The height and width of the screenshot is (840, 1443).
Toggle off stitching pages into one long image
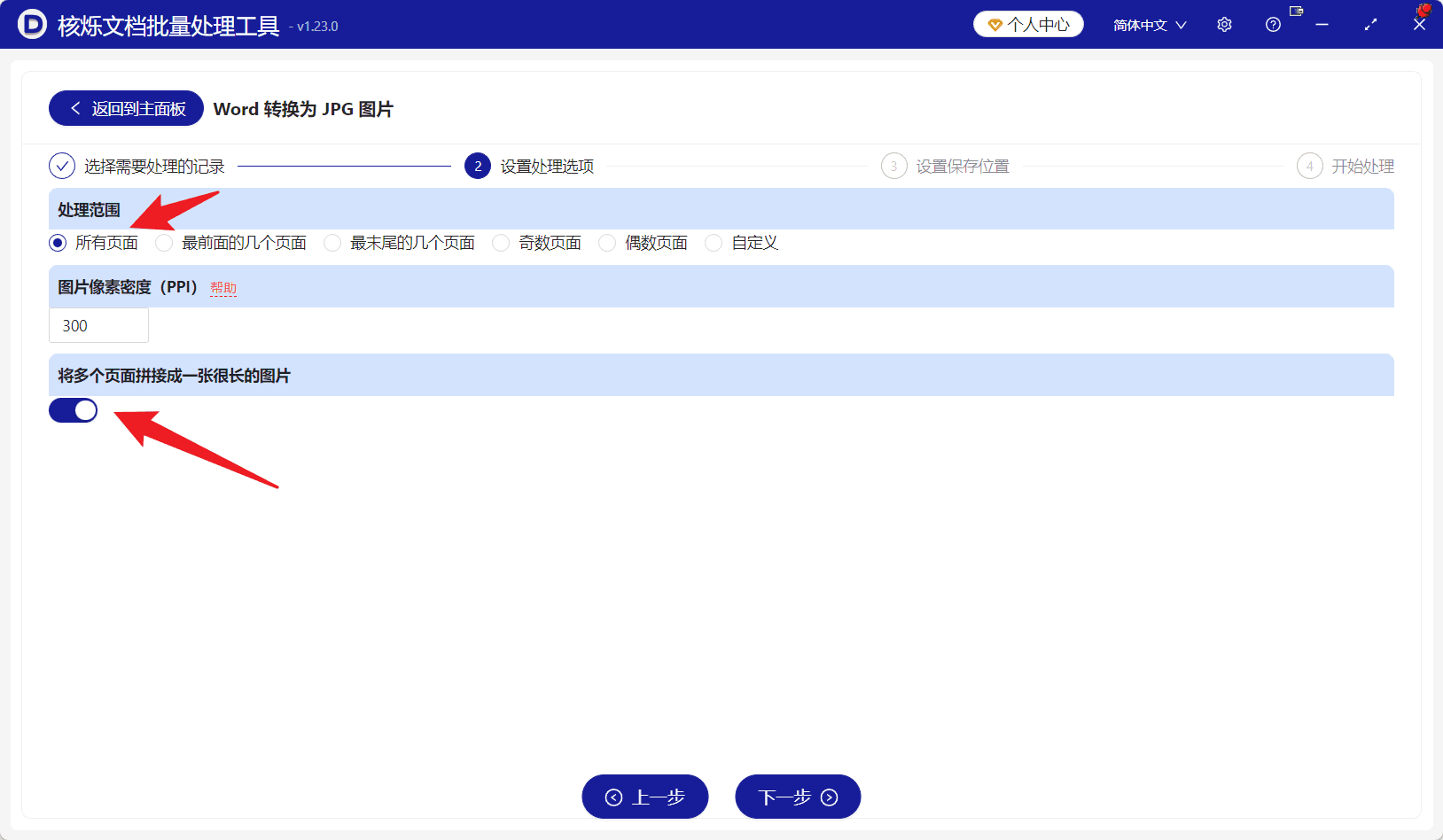73,410
